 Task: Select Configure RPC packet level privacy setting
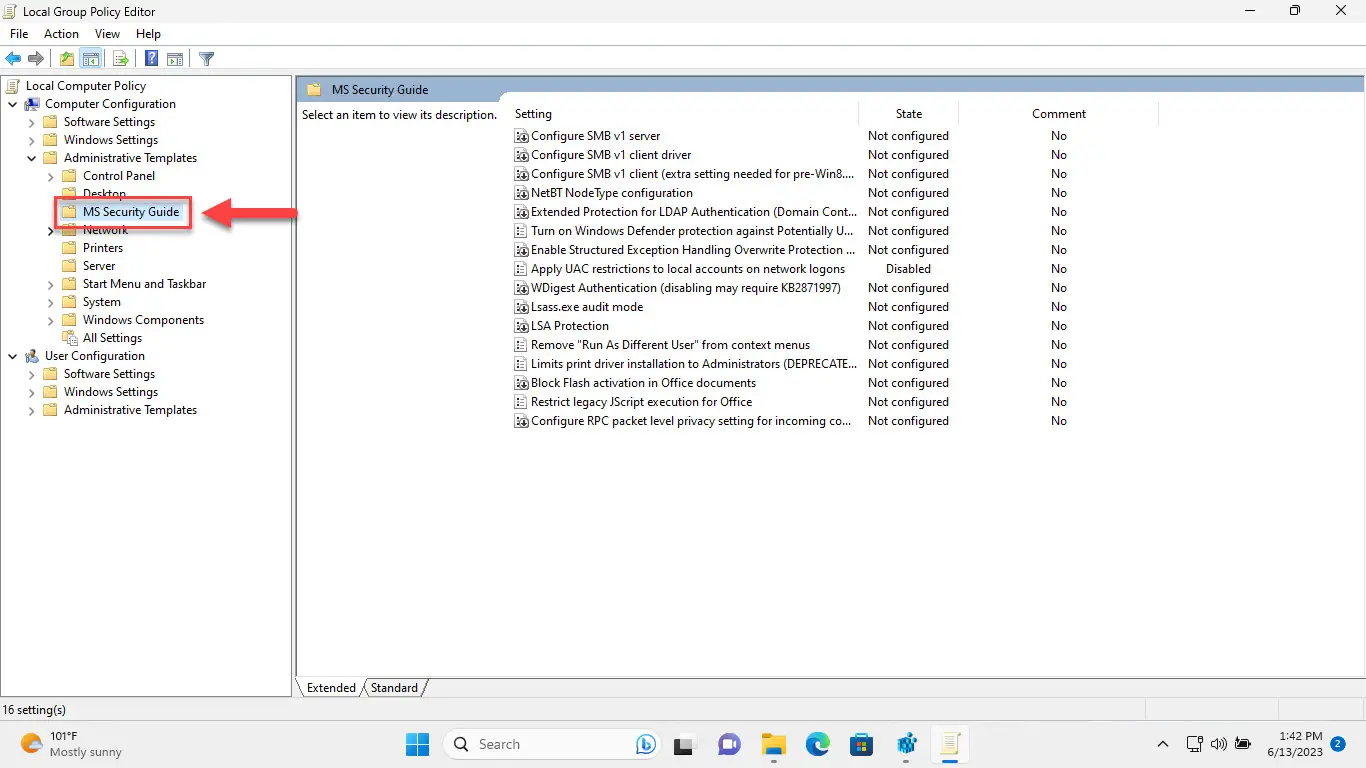point(691,421)
